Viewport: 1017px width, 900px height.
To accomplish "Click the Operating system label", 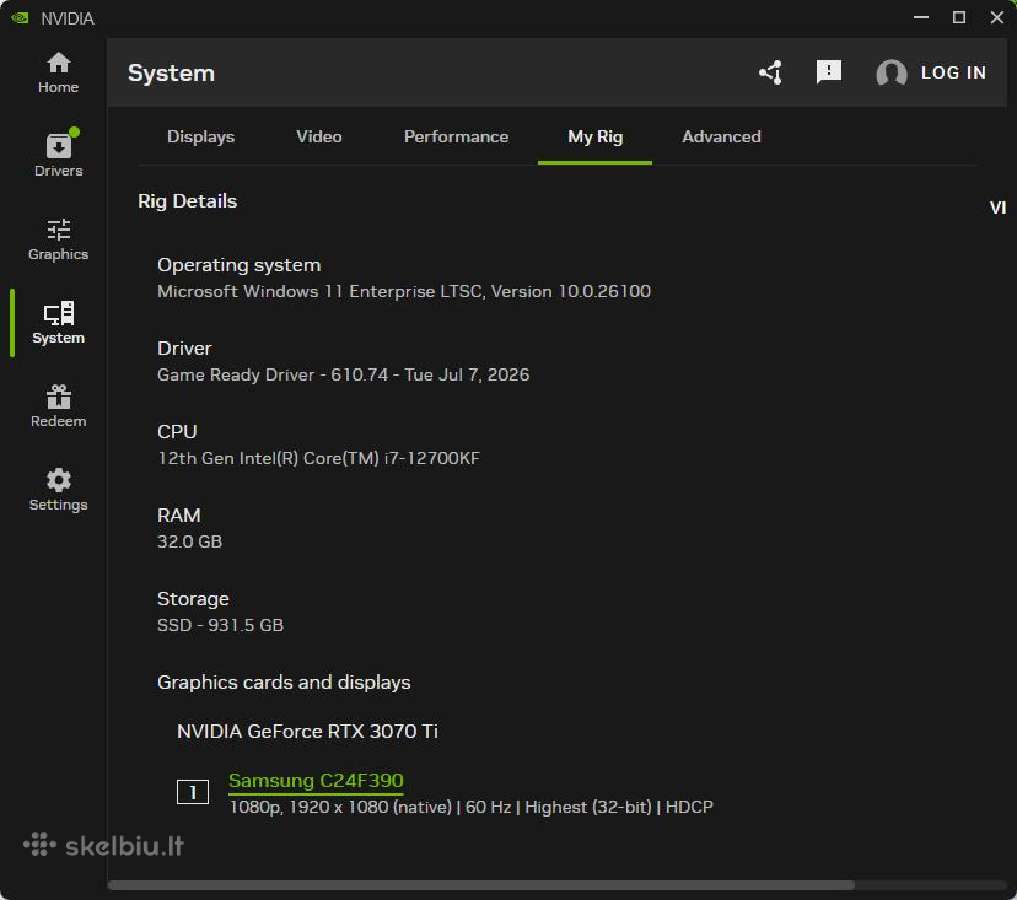I will (x=239, y=265).
